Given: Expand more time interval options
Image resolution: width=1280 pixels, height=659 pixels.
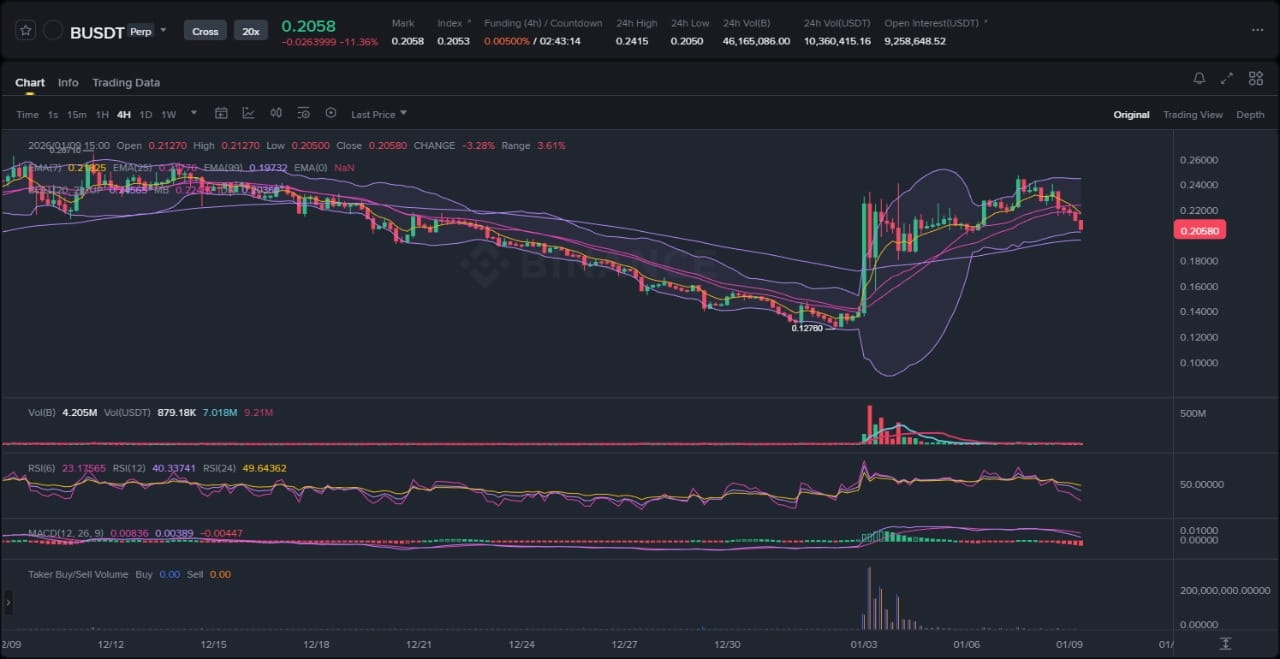Looking at the screenshot, I should pos(194,113).
